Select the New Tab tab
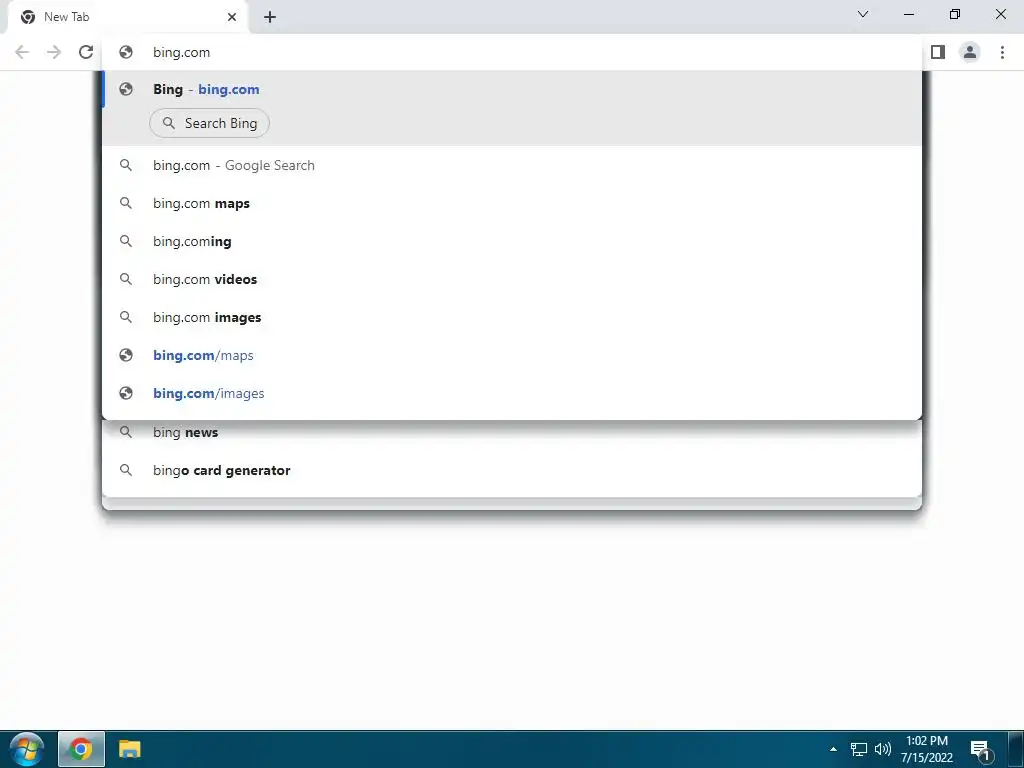This screenshot has width=1024, height=768. 127,17
